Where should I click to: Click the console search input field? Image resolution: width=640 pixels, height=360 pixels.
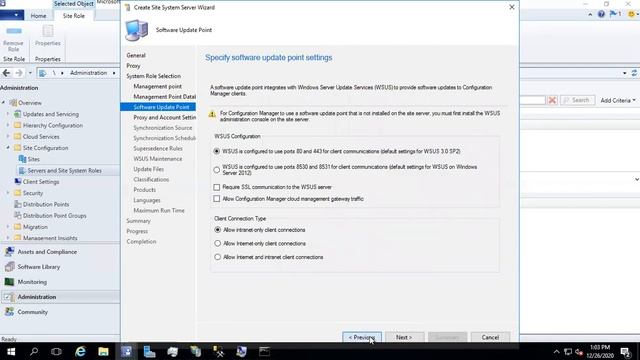coord(533,100)
